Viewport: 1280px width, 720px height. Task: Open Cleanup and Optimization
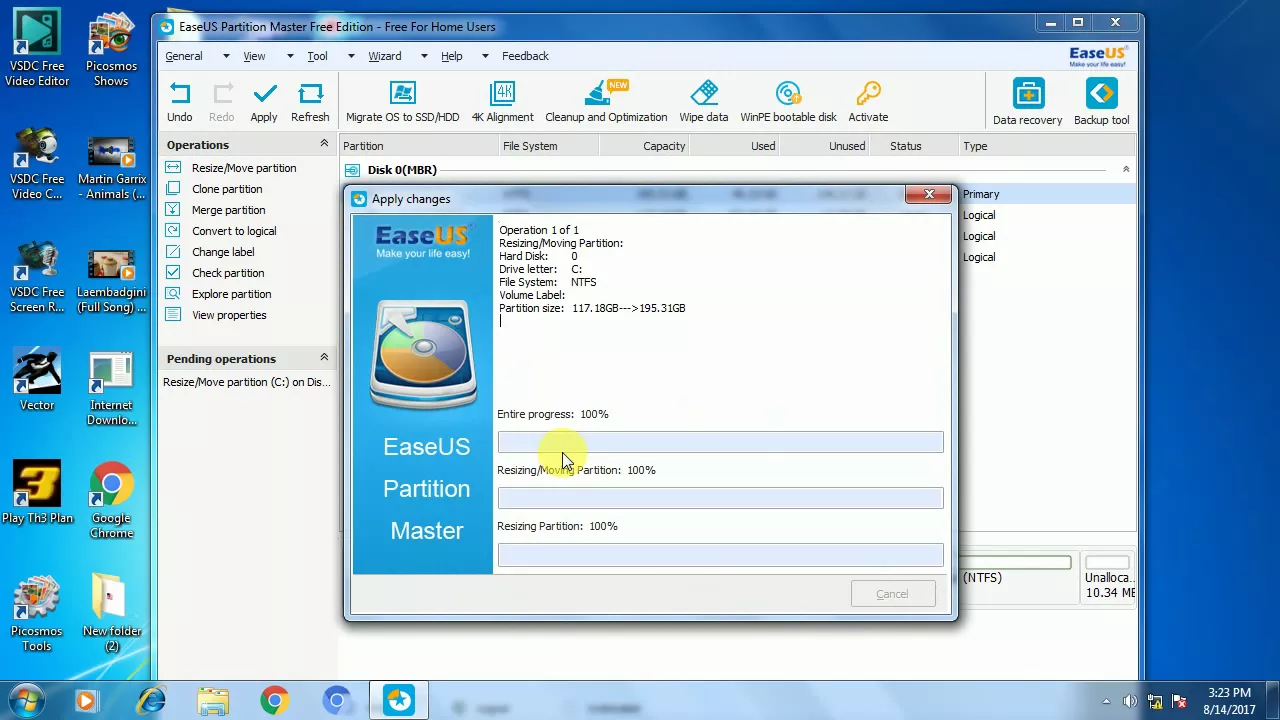pyautogui.click(x=606, y=103)
